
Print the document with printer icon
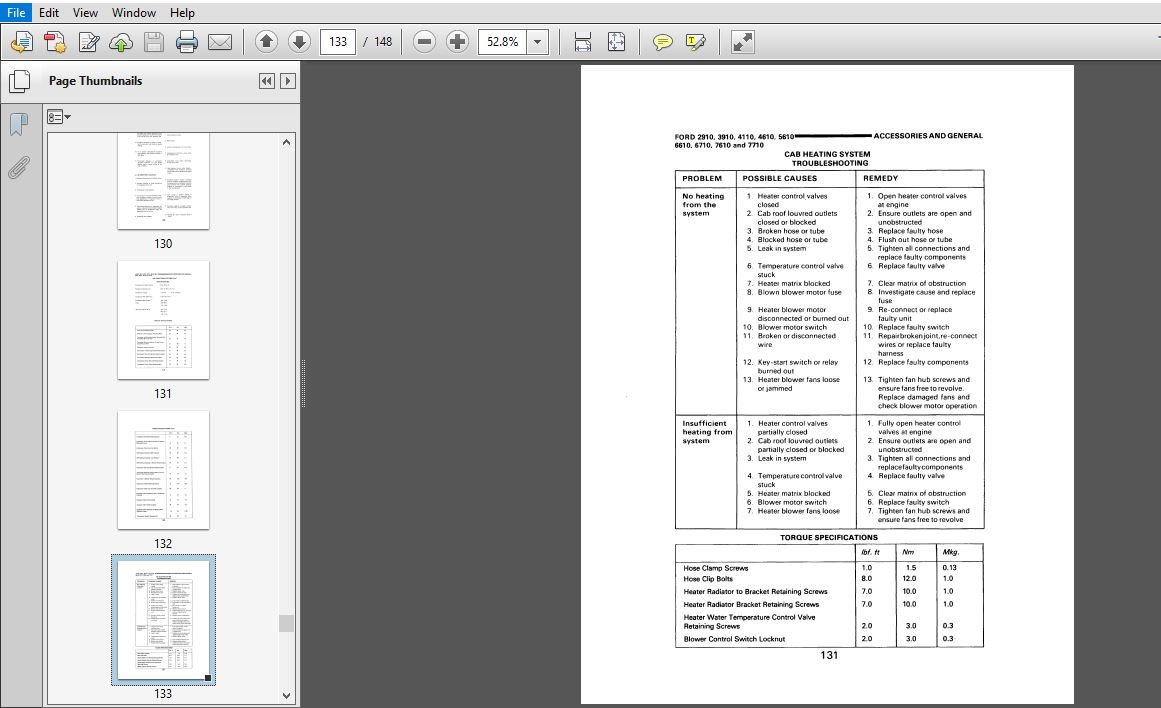coord(187,42)
